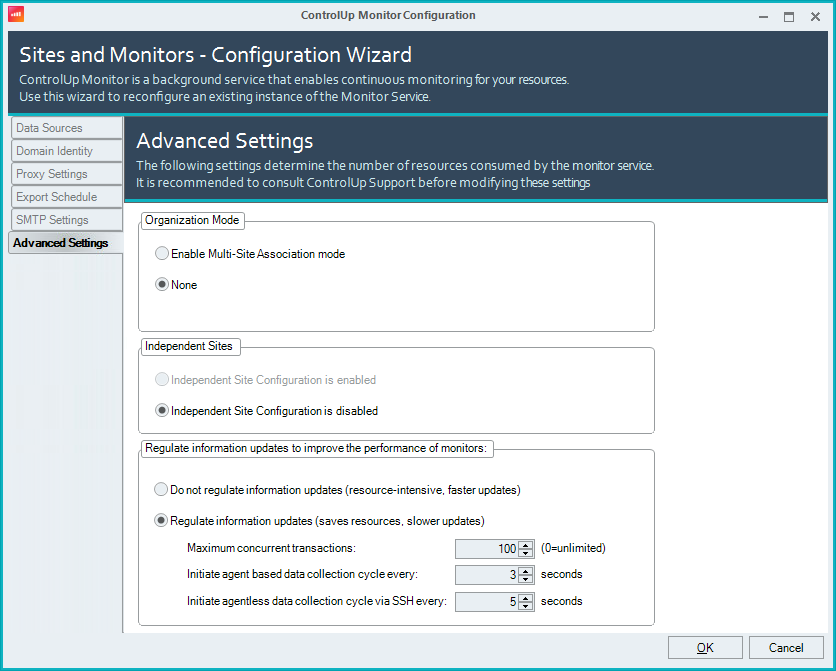The width and height of the screenshot is (836, 671).
Task: Increase agentless SSH collection cycle seconds
Action: click(526, 598)
